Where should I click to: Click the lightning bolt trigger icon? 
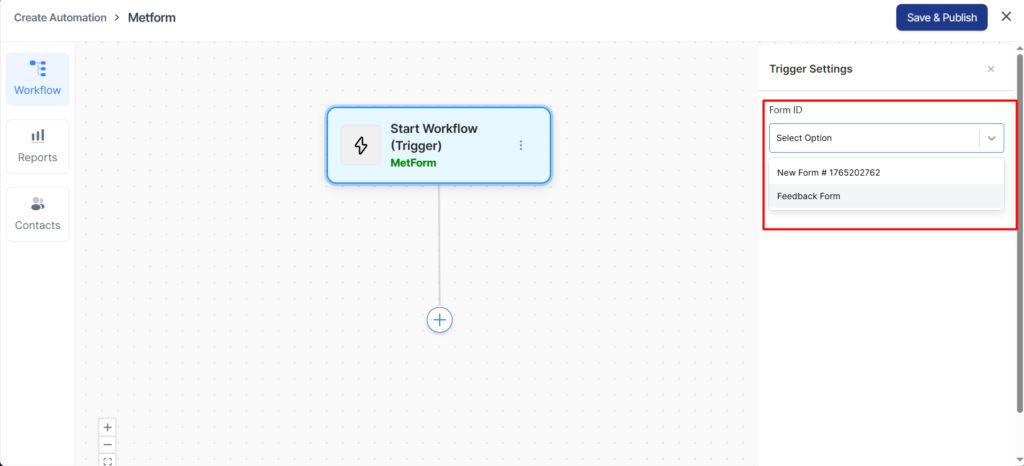(x=361, y=145)
